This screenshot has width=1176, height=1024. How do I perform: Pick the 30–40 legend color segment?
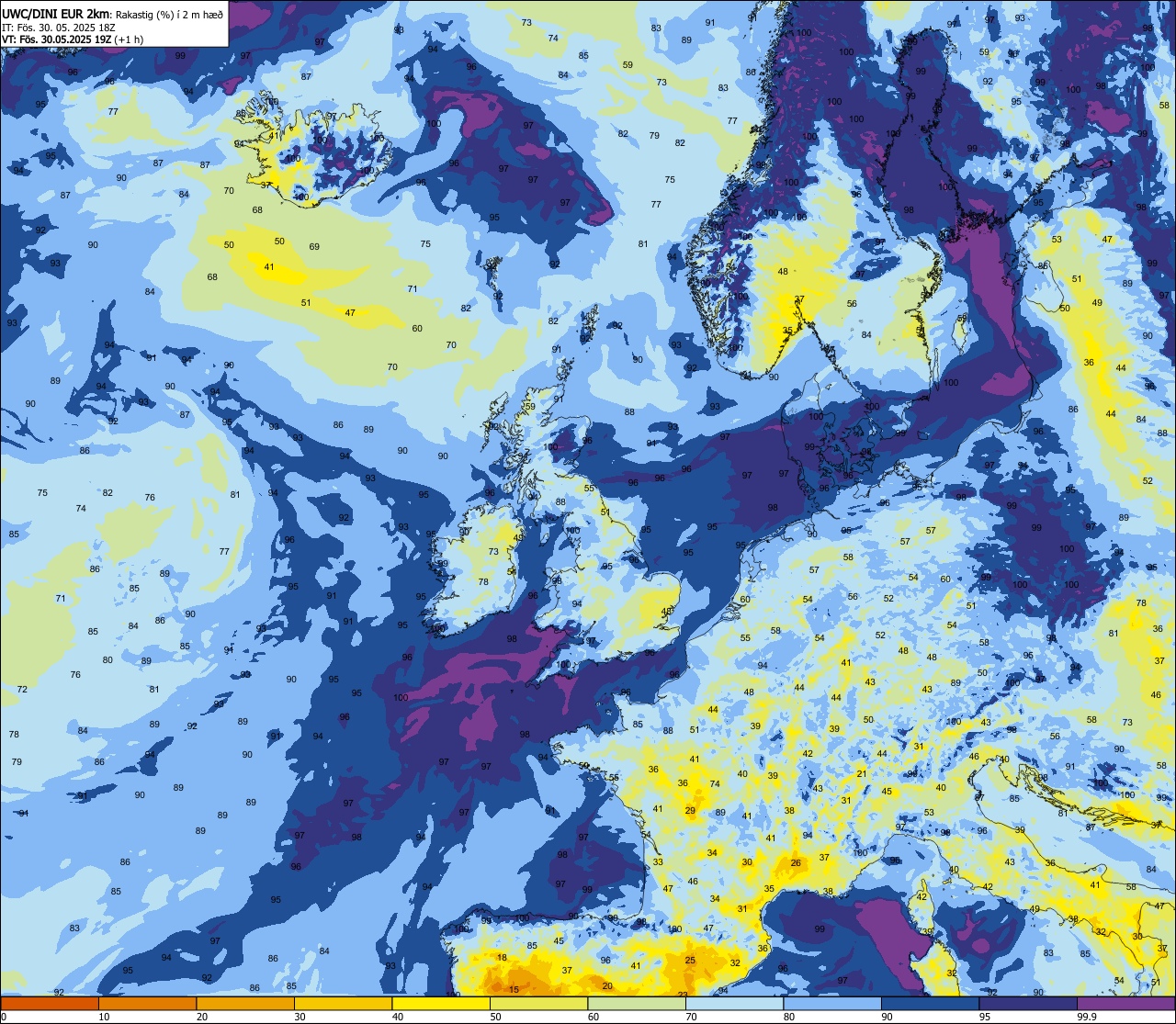[343, 1003]
